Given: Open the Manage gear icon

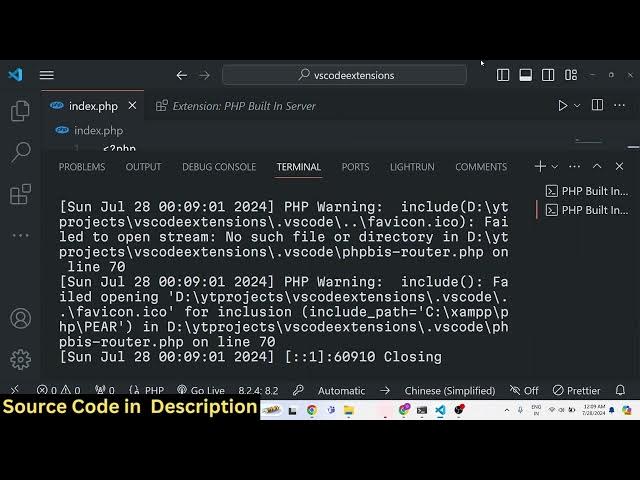Looking at the screenshot, I should 20,359.
